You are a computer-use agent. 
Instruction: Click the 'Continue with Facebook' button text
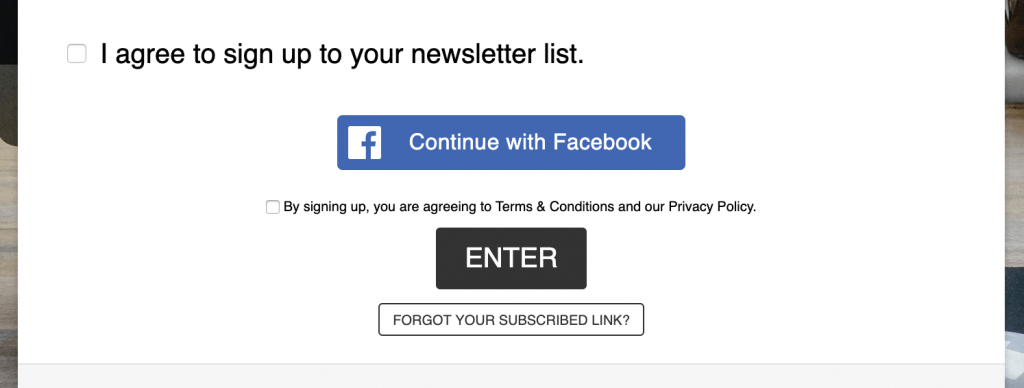click(x=530, y=142)
